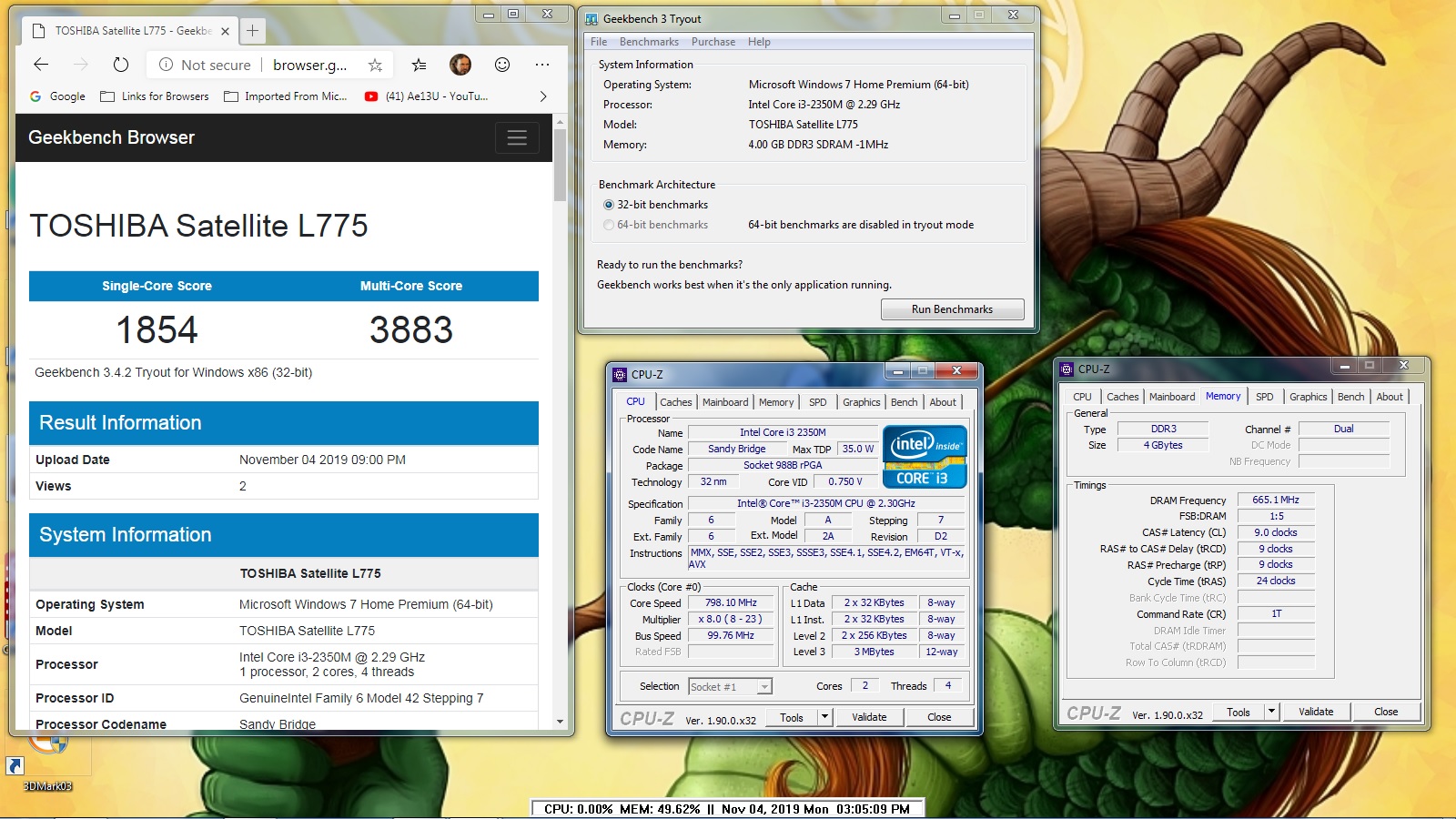The width and height of the screenshot is (1456, 819).
Task: Reload the browser page
Action: pyautogui.click(x=121, y=65)
